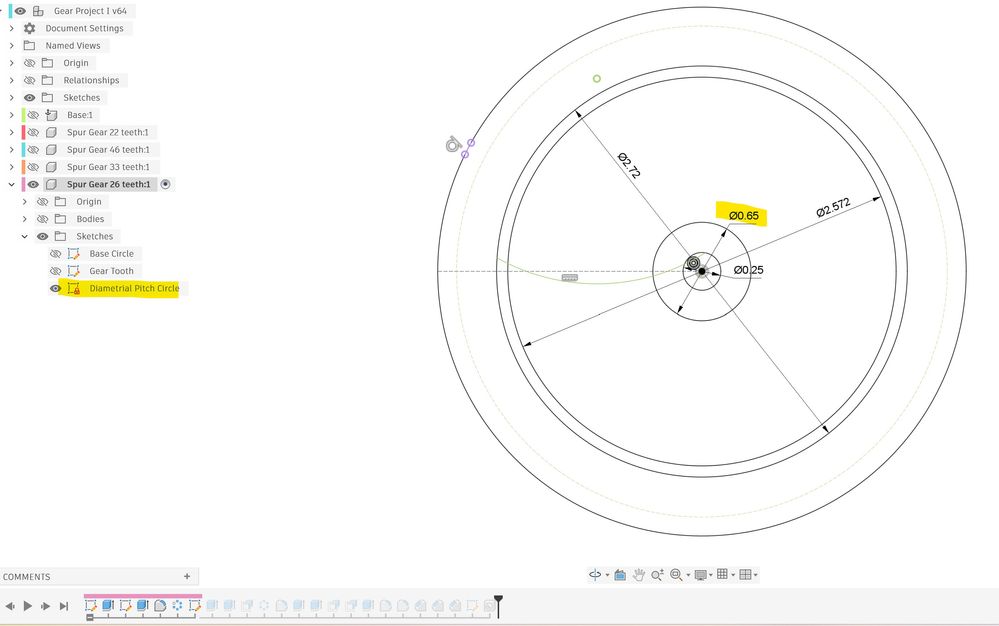Open Display Settings monitor icon

[x=700, y=574]
